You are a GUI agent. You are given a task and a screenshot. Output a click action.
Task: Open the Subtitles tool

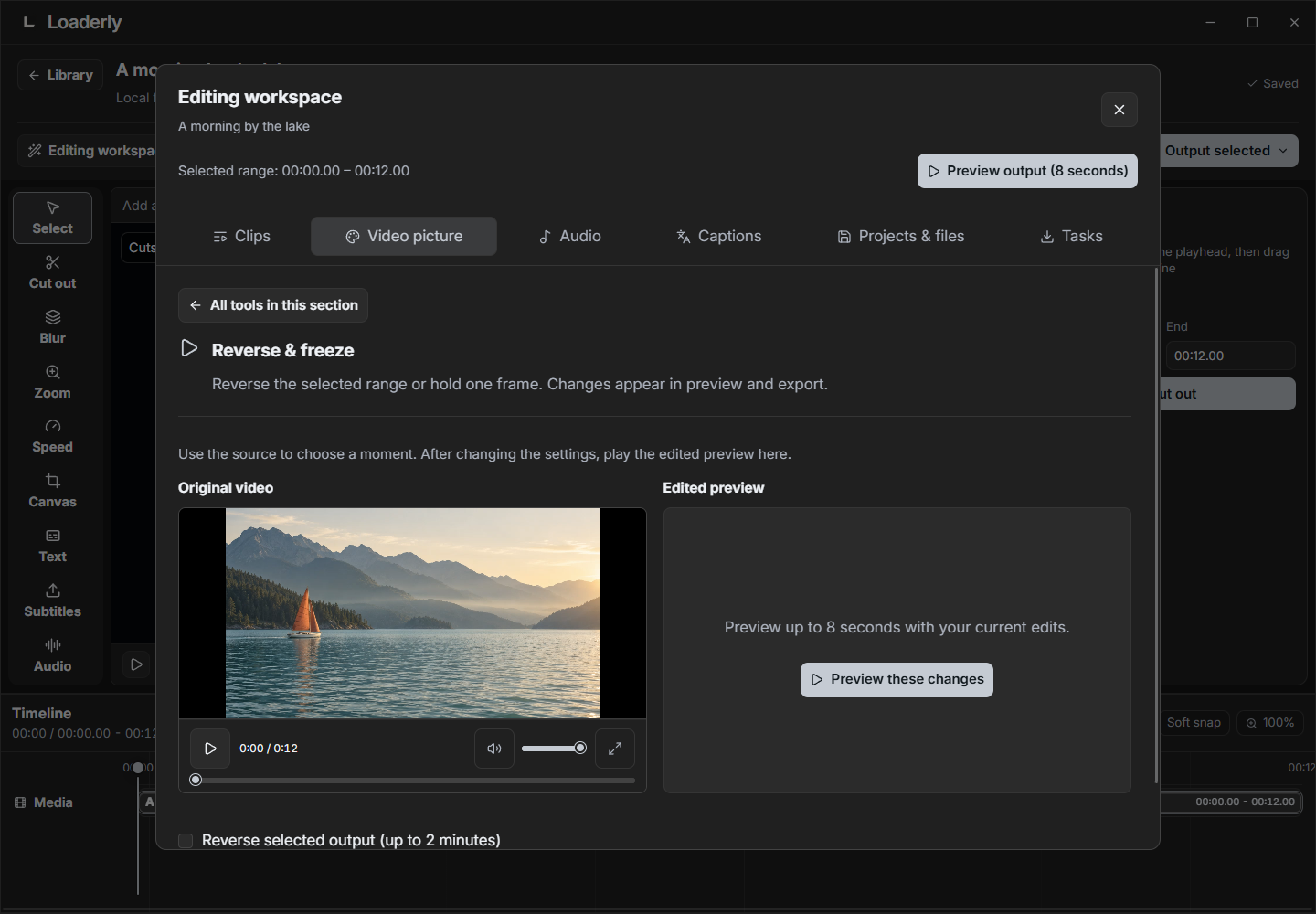coord(52,600)
